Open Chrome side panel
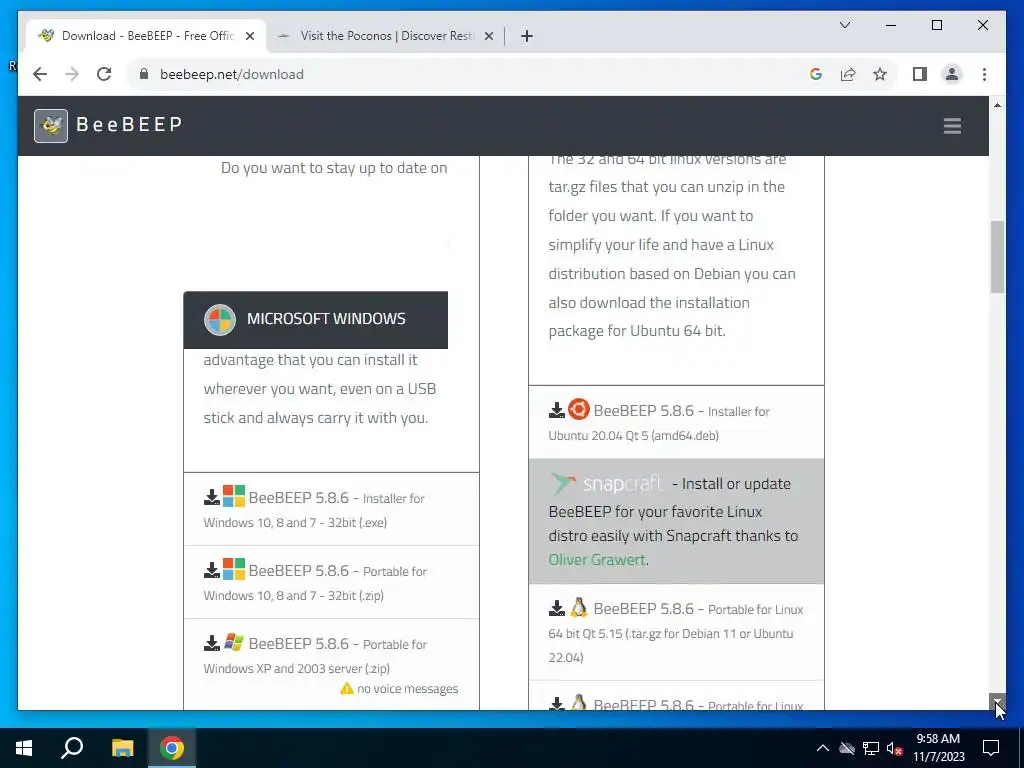Viewport: 1024px width, 768px height. 920,74
